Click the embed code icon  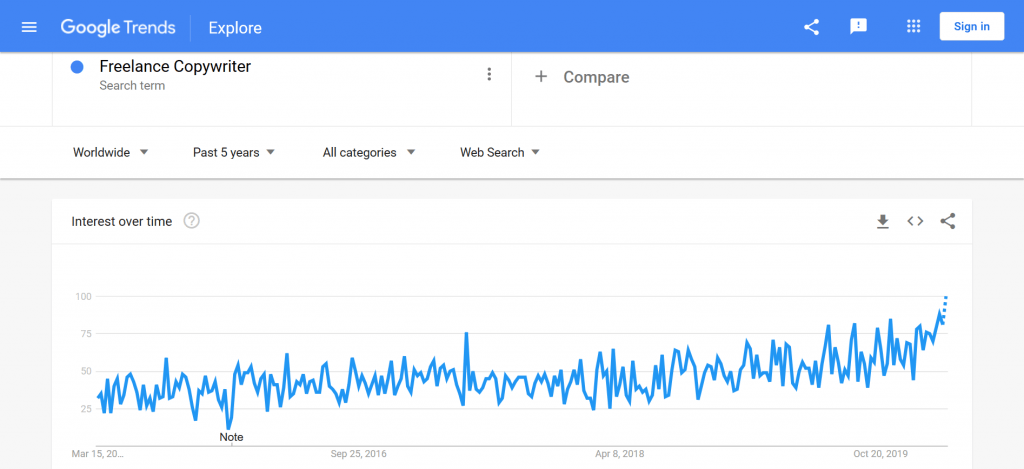(x=915, y=221)
